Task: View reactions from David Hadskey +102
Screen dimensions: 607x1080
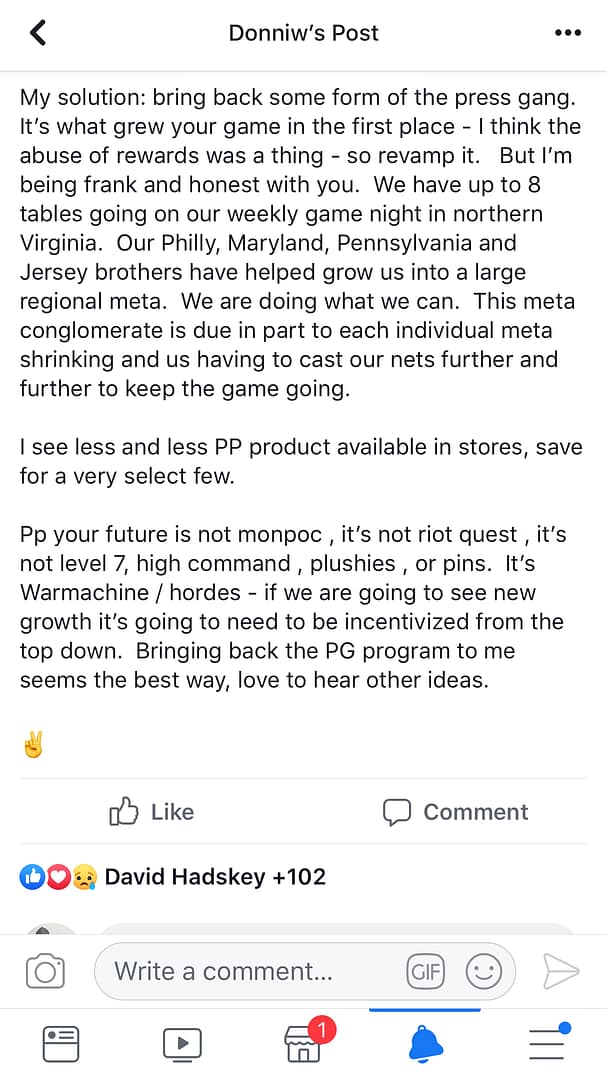Action: [x=215, y=877]
